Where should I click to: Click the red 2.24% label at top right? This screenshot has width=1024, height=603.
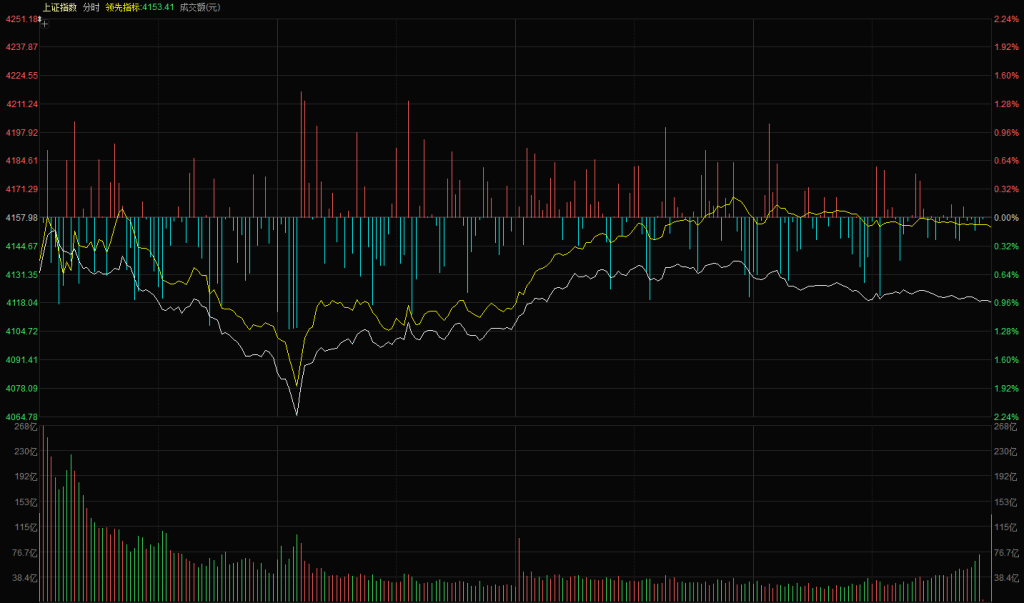click(1006, 19)
